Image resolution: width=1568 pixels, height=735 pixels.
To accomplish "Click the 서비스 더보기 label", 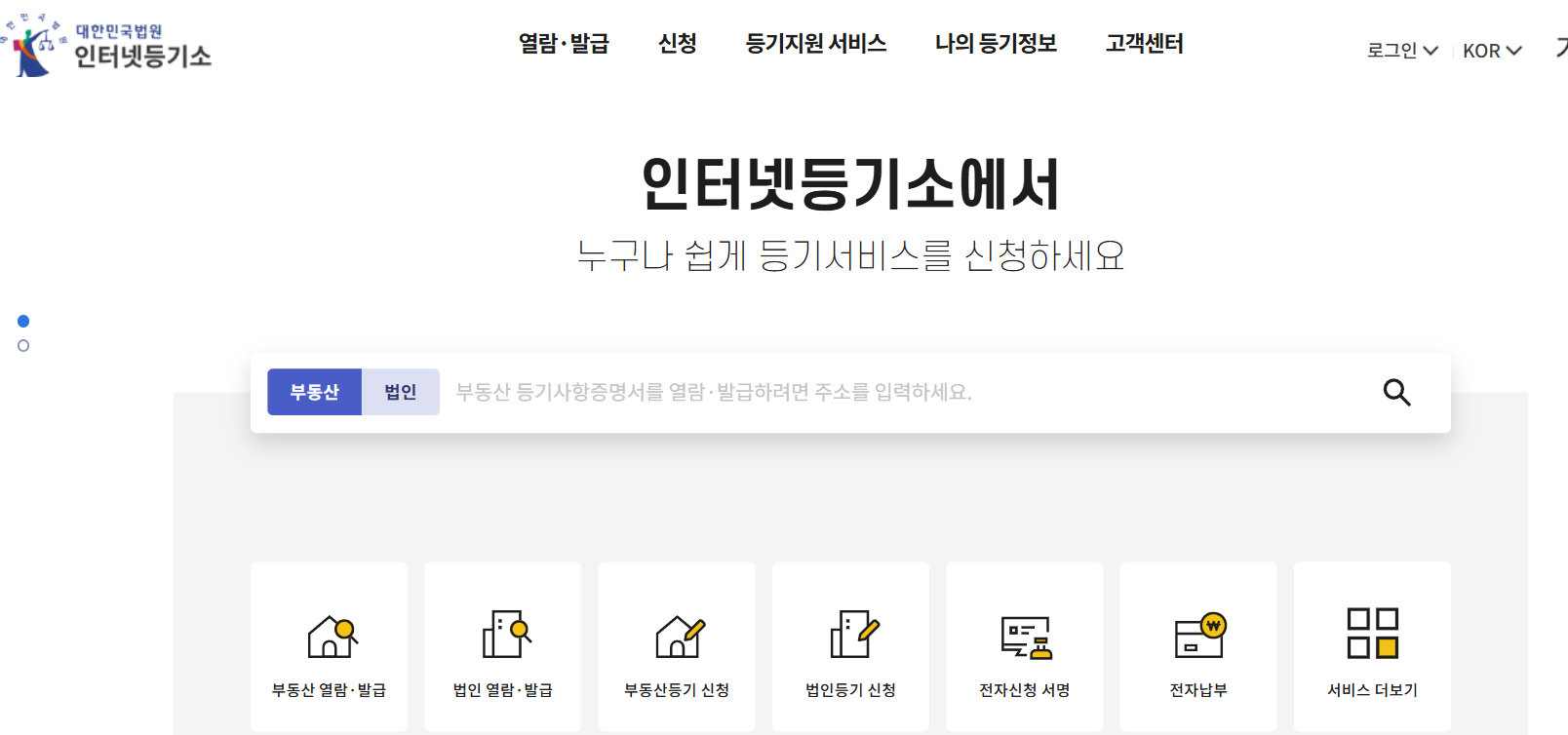I will click(x=1372, y=690).
